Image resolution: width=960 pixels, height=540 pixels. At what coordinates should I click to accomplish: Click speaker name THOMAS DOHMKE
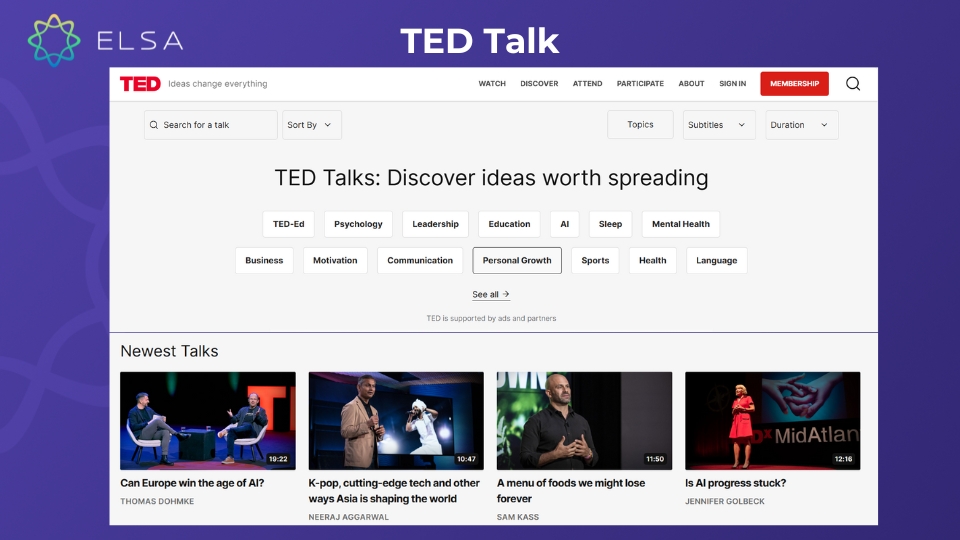tap(157, 501)
